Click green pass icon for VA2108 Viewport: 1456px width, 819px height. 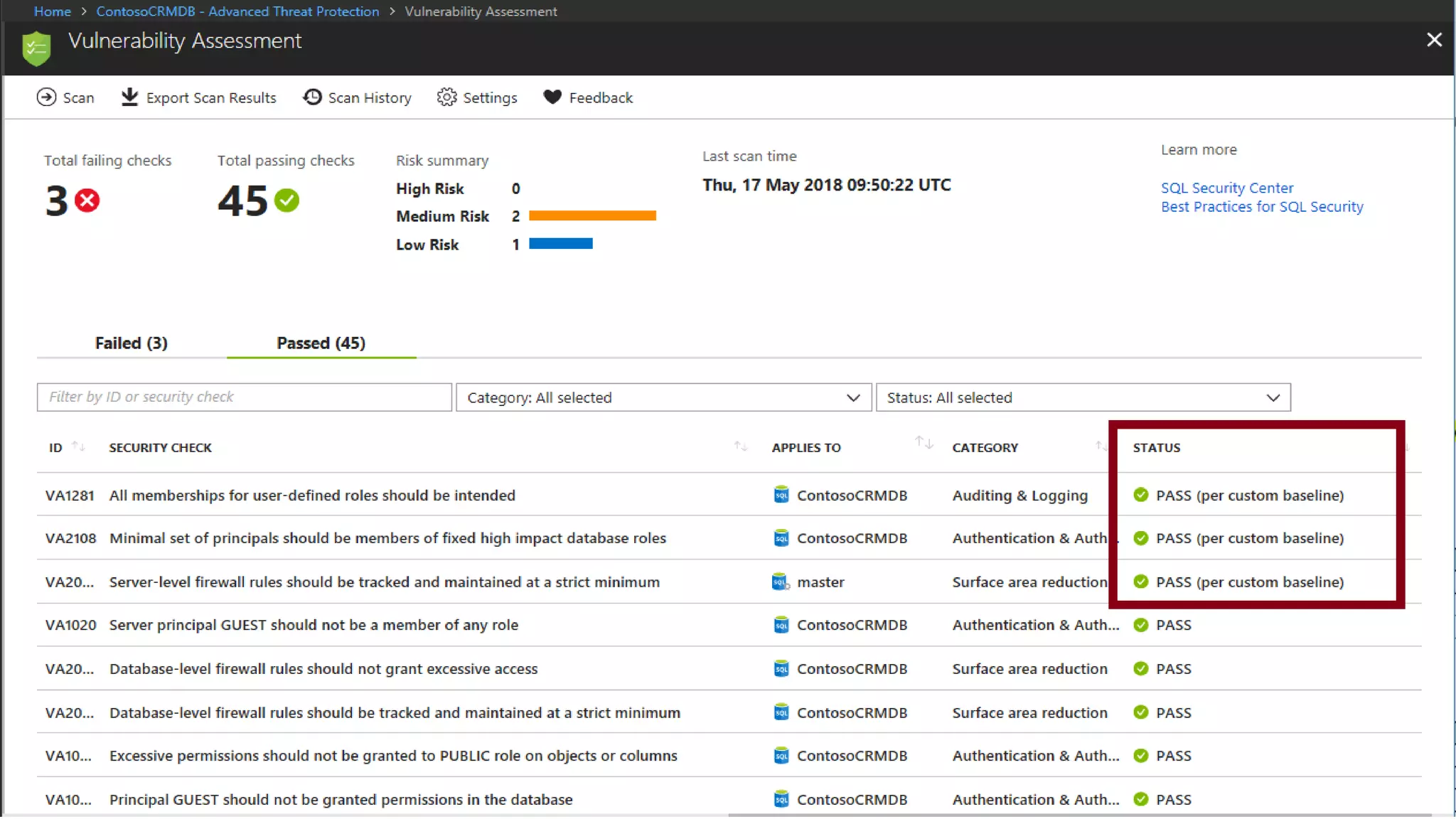point(1141,538)
